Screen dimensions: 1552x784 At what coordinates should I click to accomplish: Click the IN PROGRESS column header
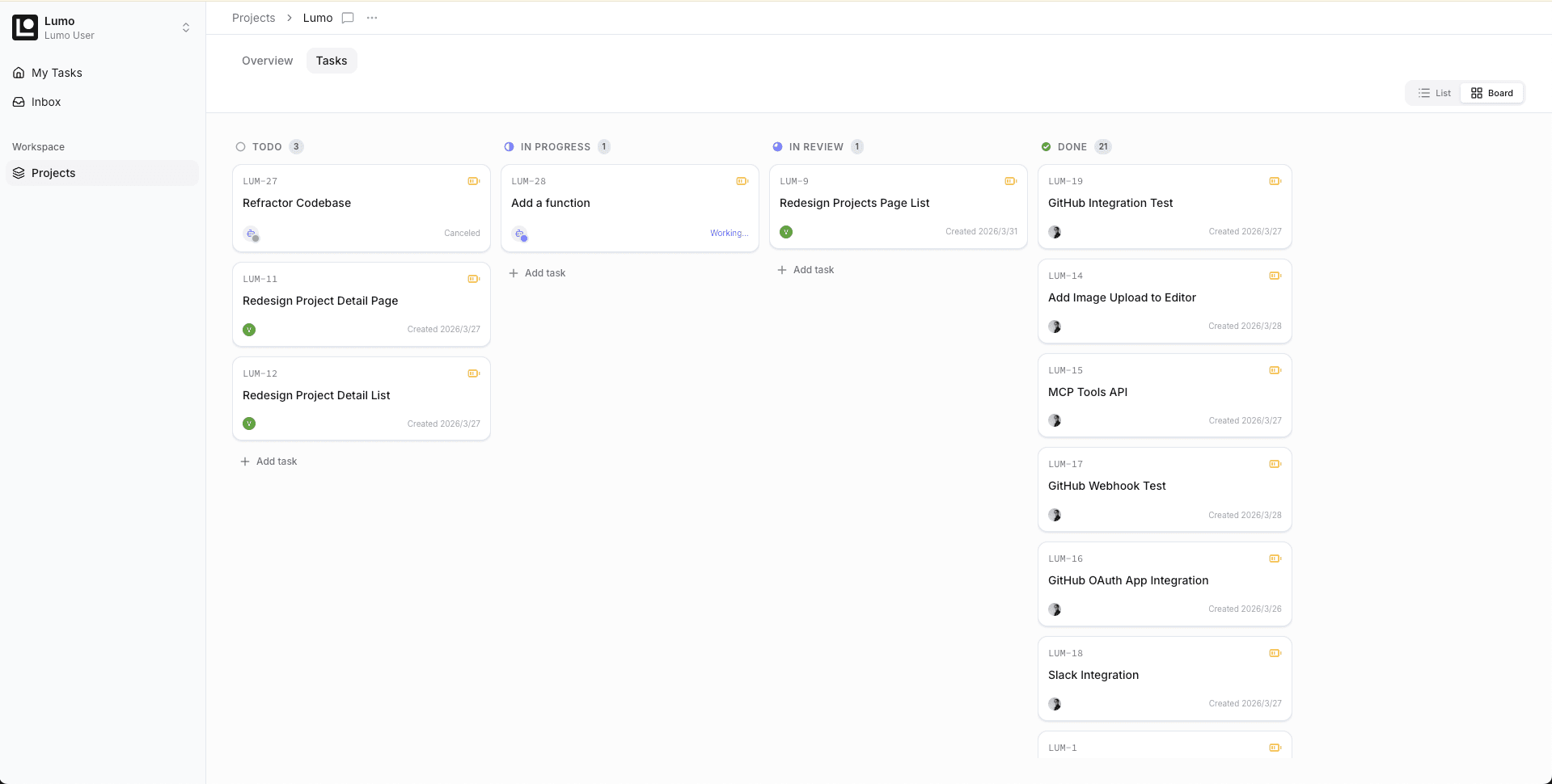coord(555,147)
